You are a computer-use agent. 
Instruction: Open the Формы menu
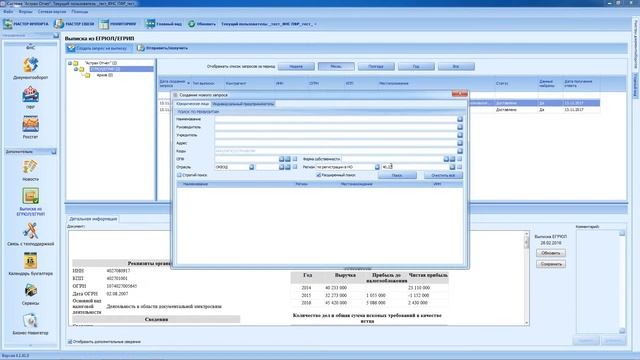[26, 12]
